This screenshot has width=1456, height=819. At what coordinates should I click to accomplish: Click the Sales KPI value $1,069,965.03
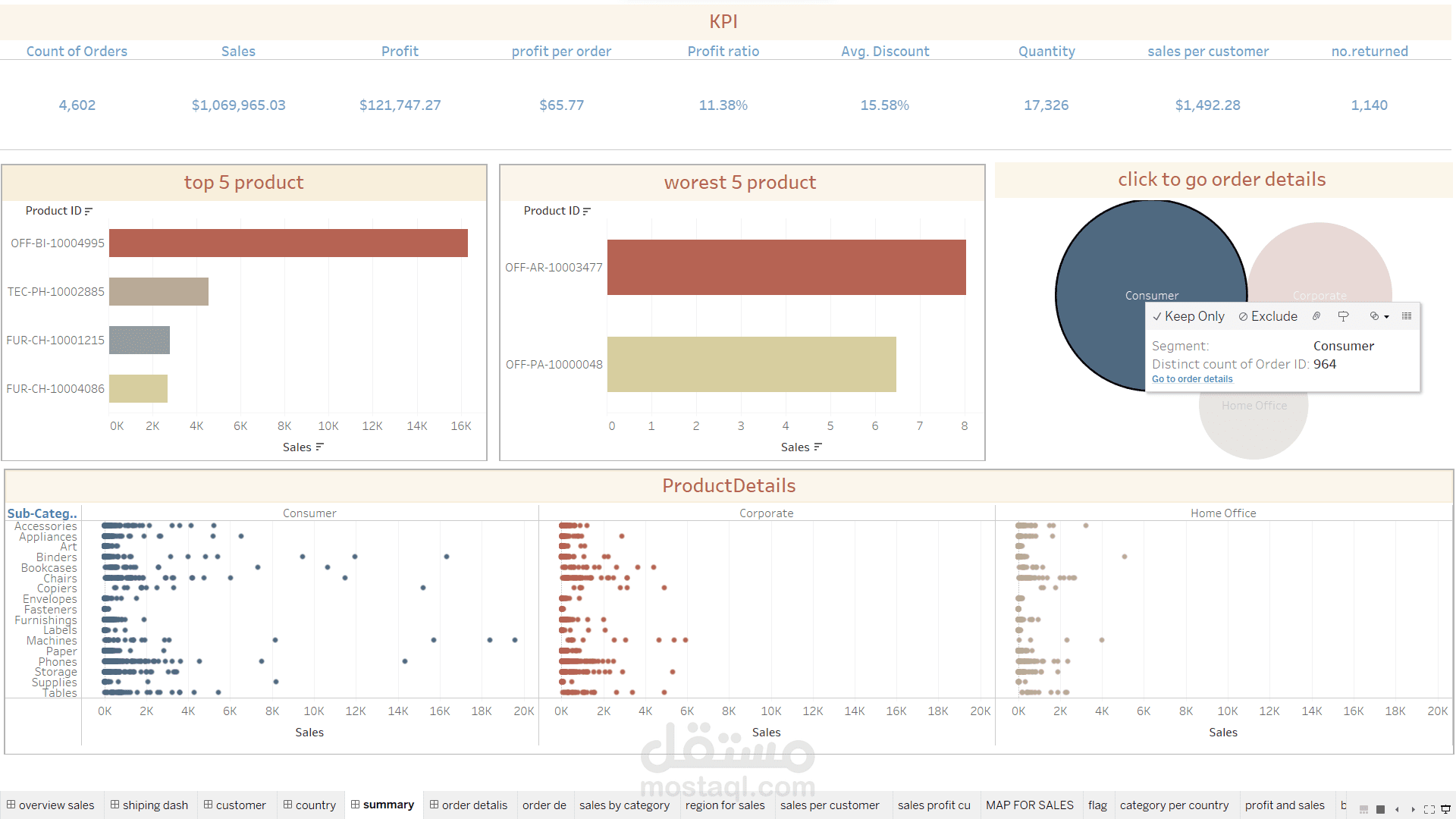click(239, 105)
